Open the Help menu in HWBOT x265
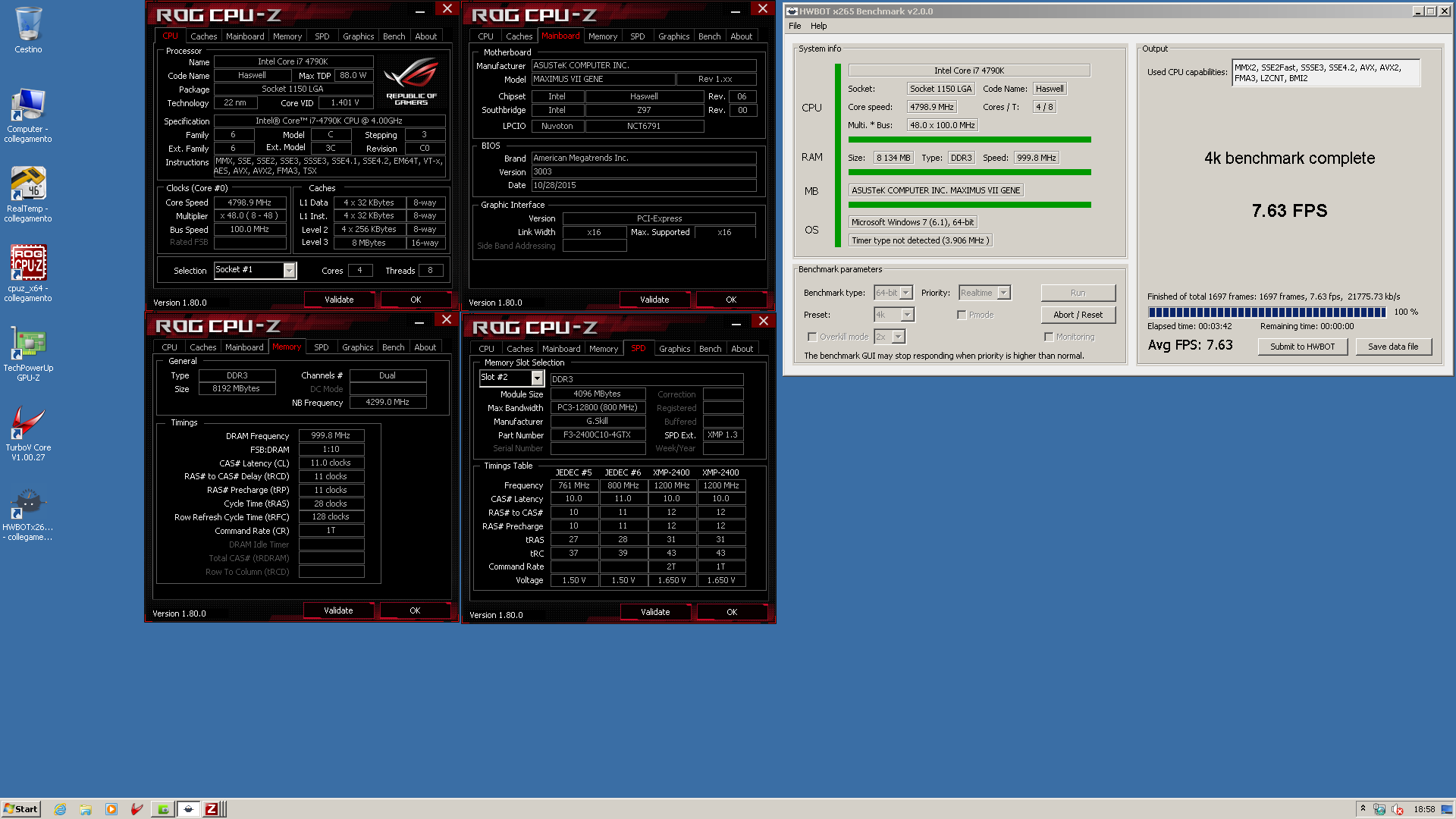Image resolution: width=1456 pixels, height=819 pixels. tap(819, 26)
